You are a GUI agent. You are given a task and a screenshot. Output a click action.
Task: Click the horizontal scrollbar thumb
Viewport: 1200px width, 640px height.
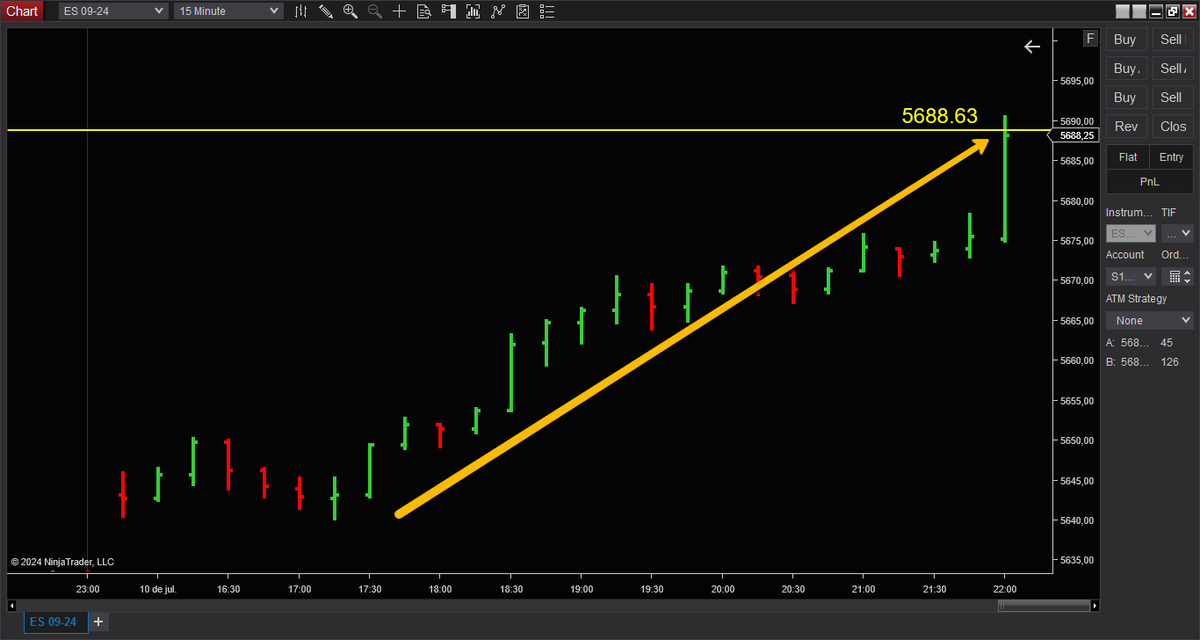(1044, 606)
